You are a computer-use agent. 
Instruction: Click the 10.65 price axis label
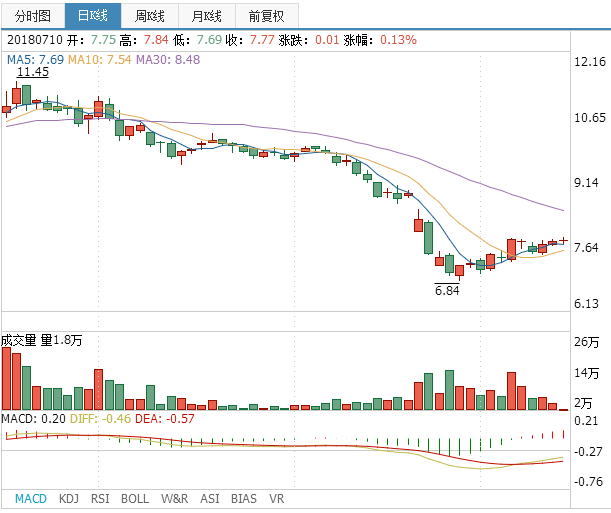tap(590, 118)
